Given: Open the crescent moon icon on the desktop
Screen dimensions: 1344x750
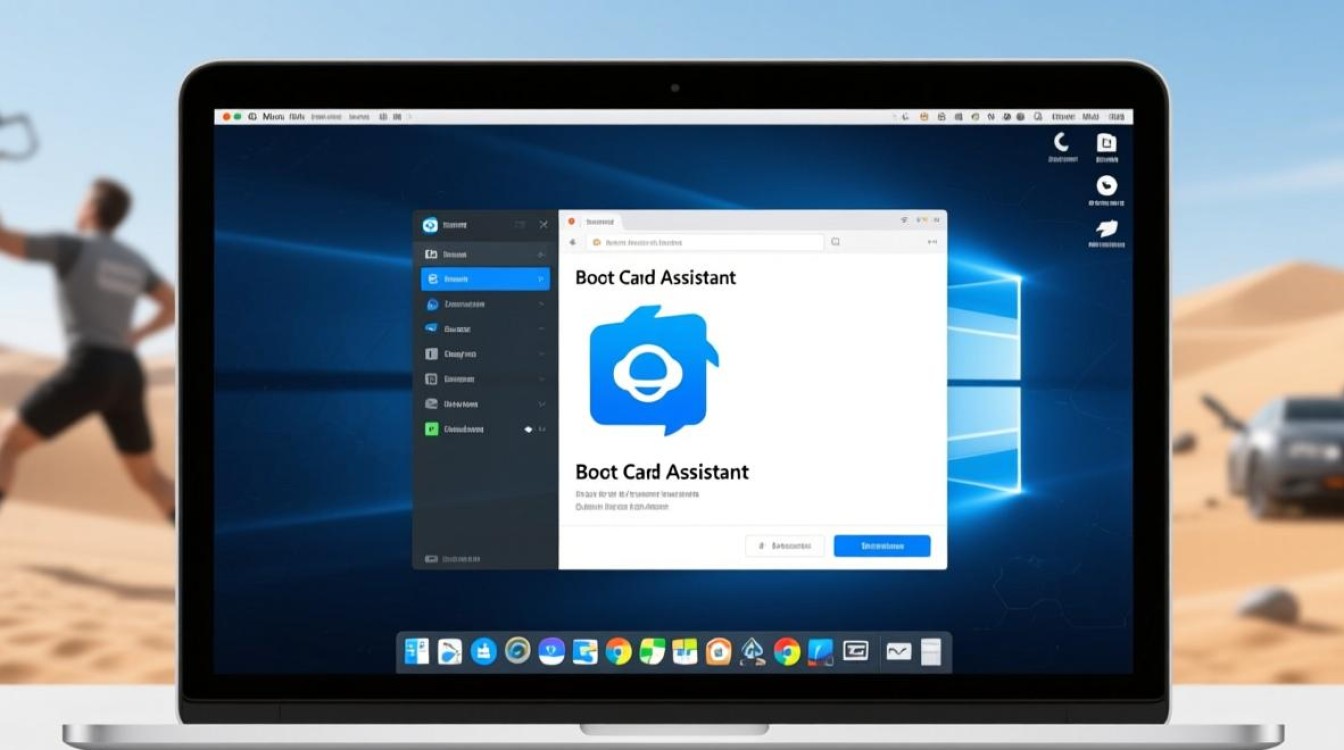Looking at the screenshot, I should [1062, 143].
